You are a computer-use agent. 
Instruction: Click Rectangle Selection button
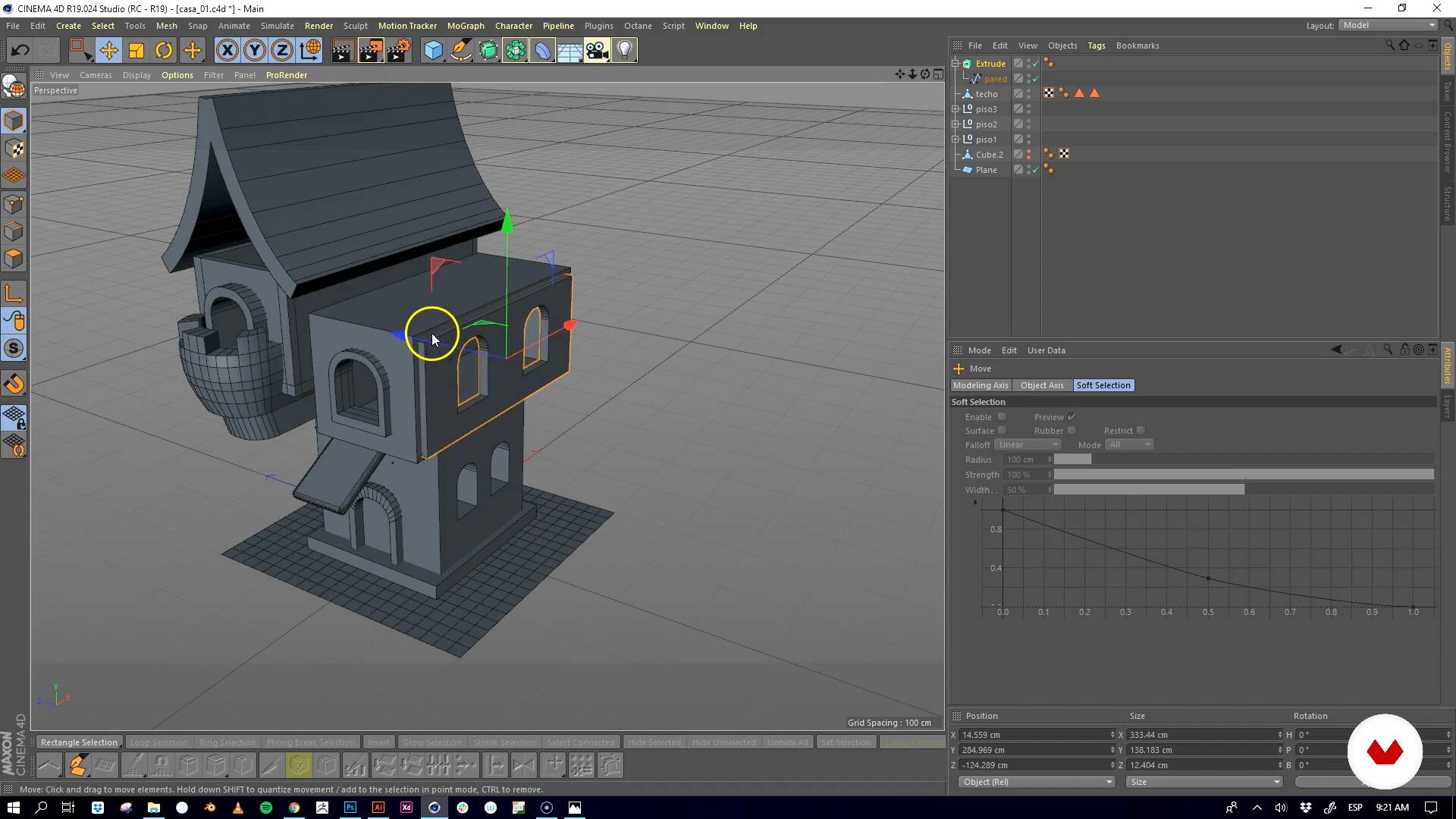coord(79,742)
